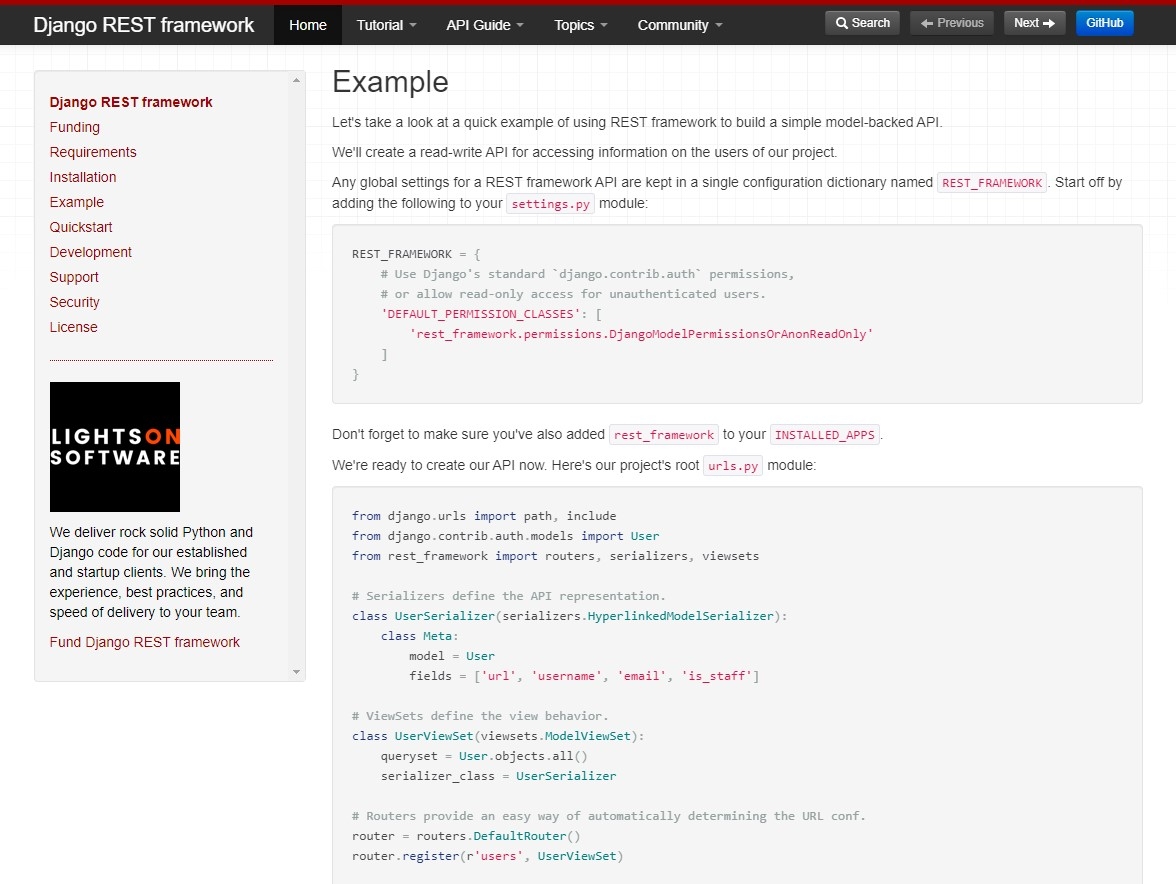
Task: Click the Django REST framework brand title in navbar
Action: (x=144, y=25)
